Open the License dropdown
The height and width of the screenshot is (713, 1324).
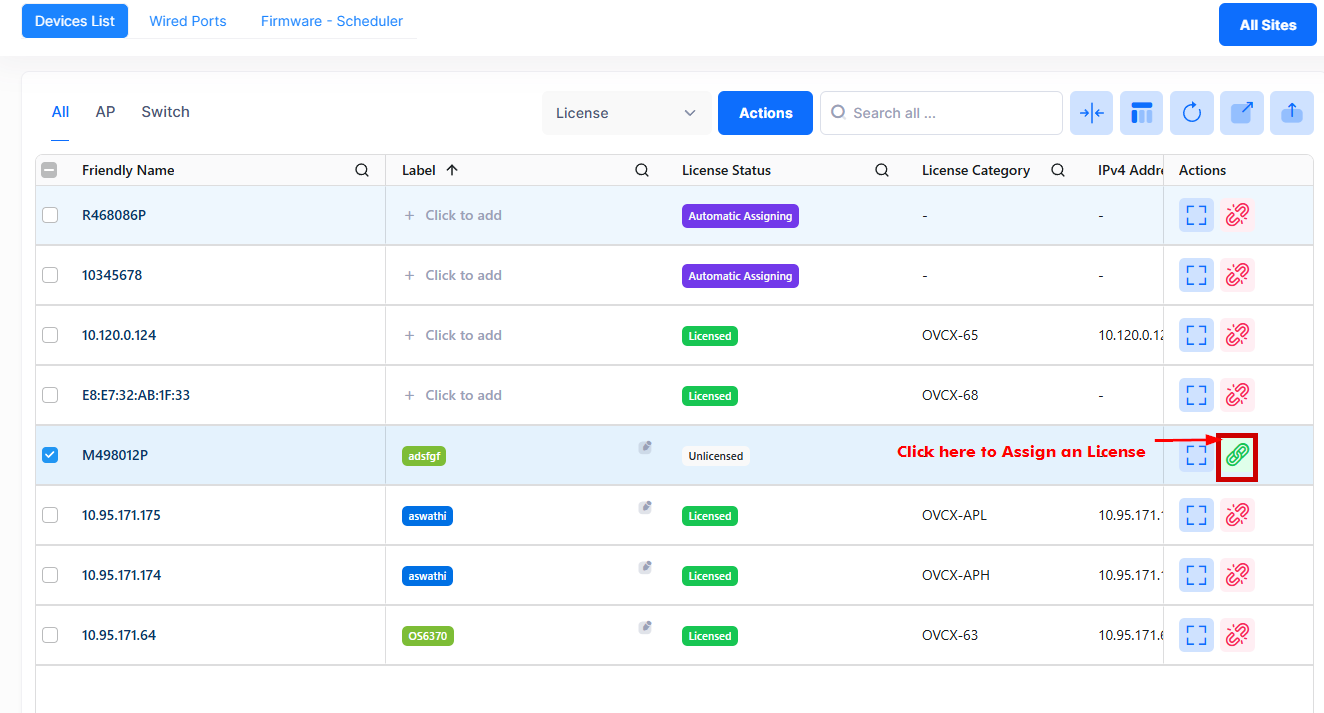click(627, 113)
